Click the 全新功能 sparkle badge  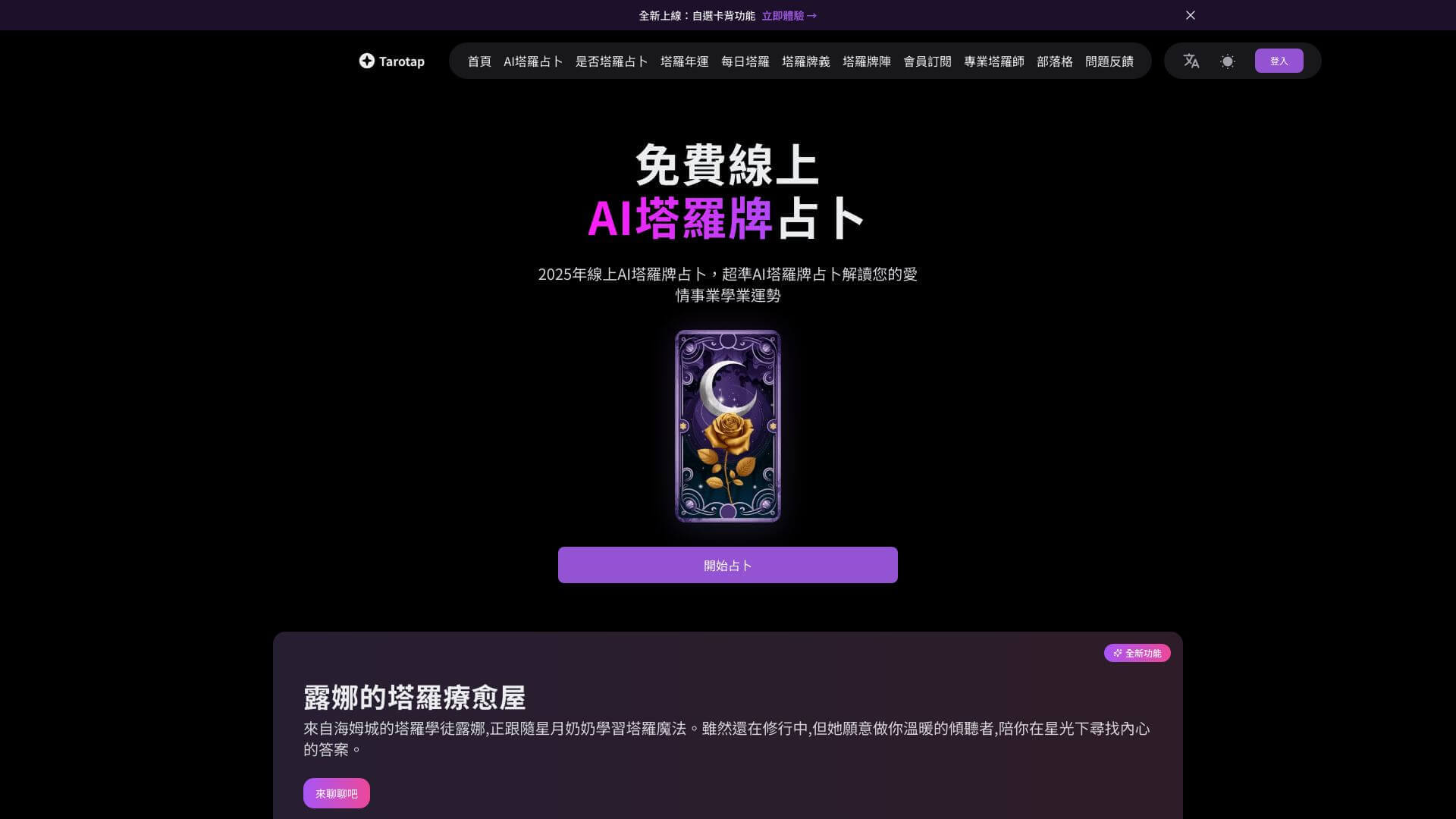1137,653
